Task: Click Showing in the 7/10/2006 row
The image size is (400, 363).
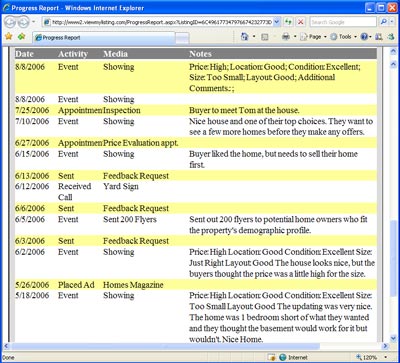Action: tap(118, 121)
